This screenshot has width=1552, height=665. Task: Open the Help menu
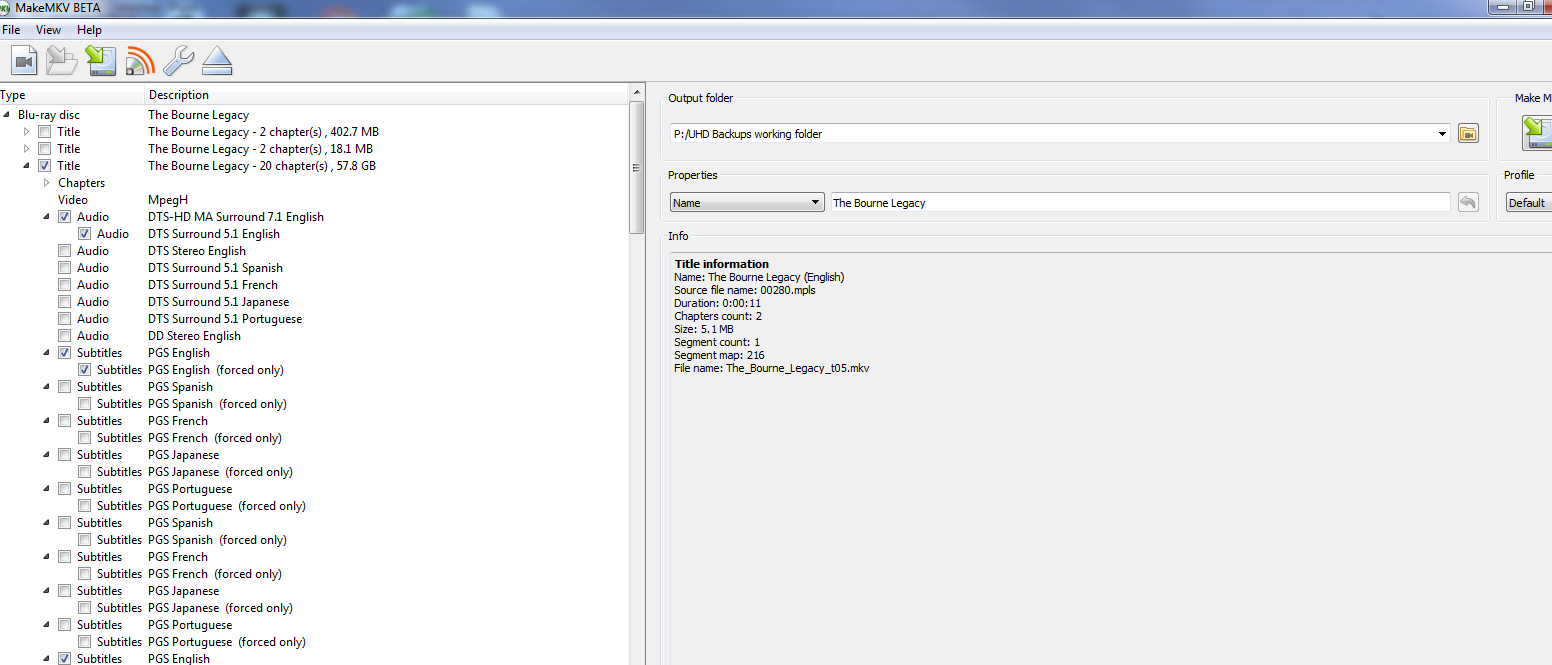pos(89,30)
